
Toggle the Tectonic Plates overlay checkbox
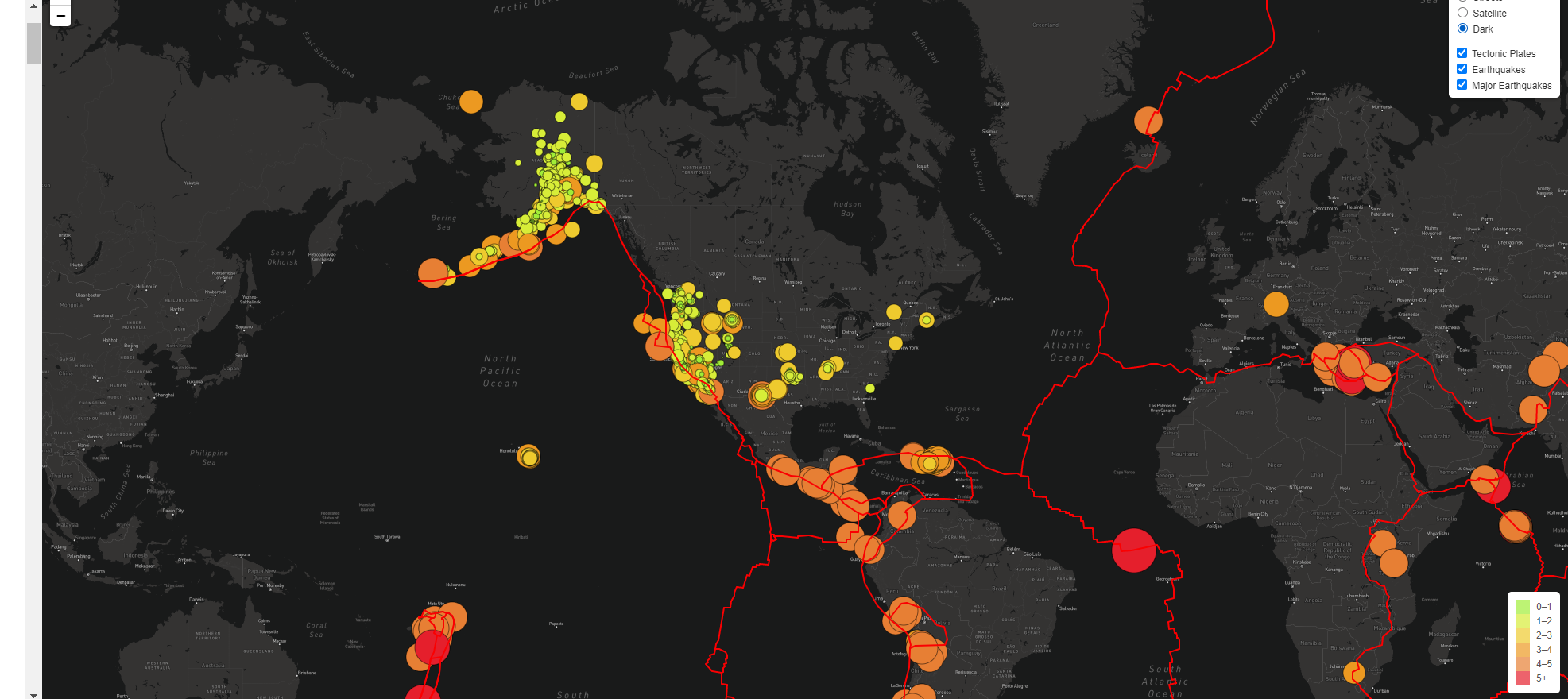click(x=1462, y=53)
